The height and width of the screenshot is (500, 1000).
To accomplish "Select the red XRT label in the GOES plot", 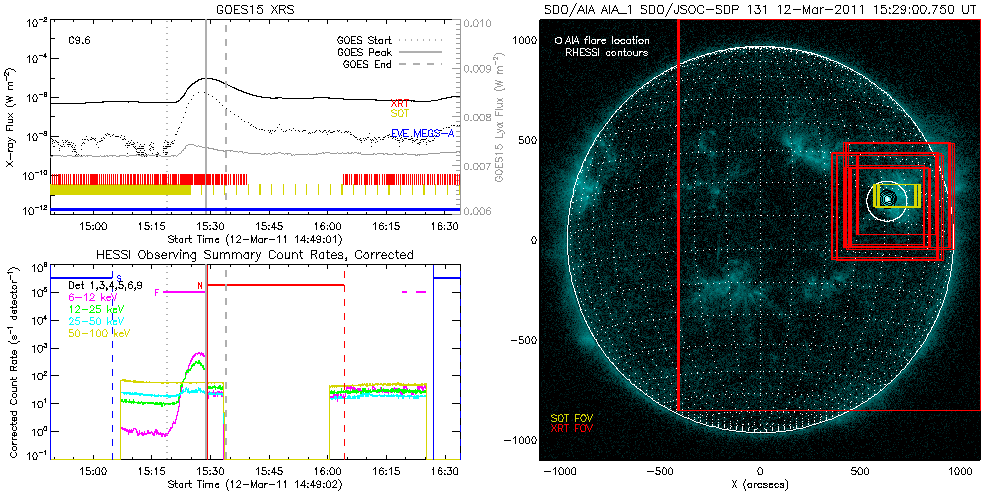I will pyautogui.click(x=402, y=103).
